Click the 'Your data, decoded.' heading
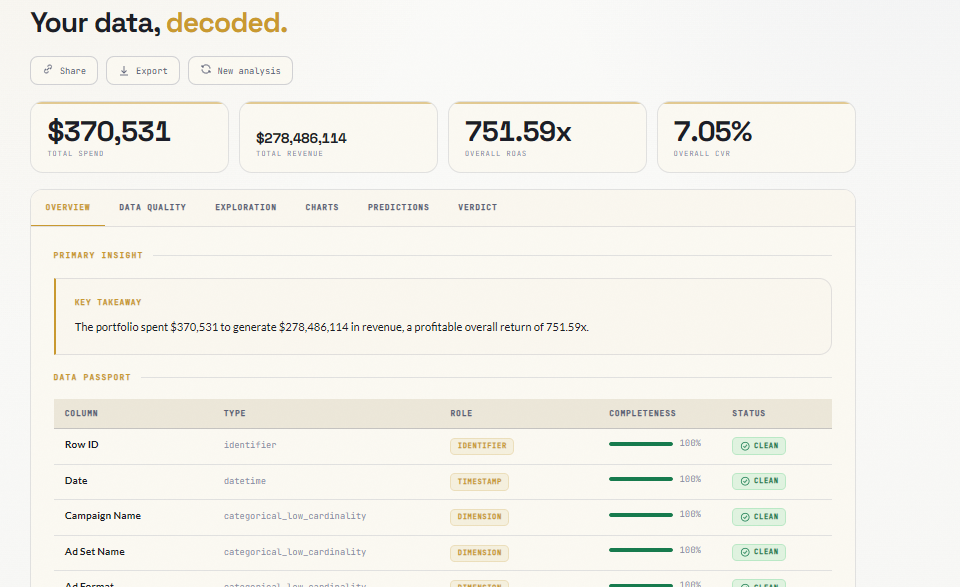This screenshot has width=960, height=587. 159,23
